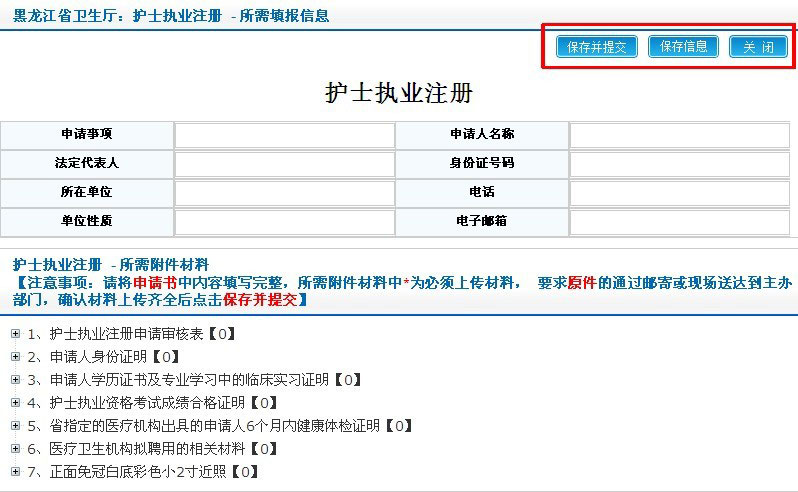Open the 申请人身份证明 tree entry text
Image resolution: width=798 pixels, height=492 pixels.
point(98,356)
